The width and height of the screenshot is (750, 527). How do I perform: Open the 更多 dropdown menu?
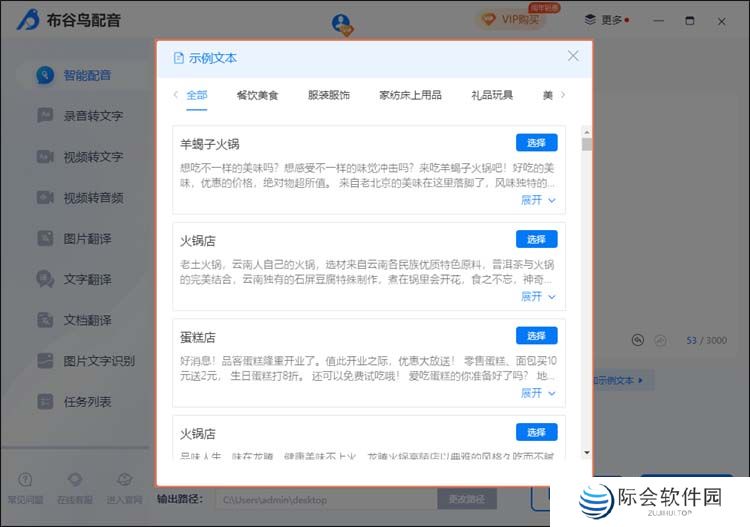(610, 20)
